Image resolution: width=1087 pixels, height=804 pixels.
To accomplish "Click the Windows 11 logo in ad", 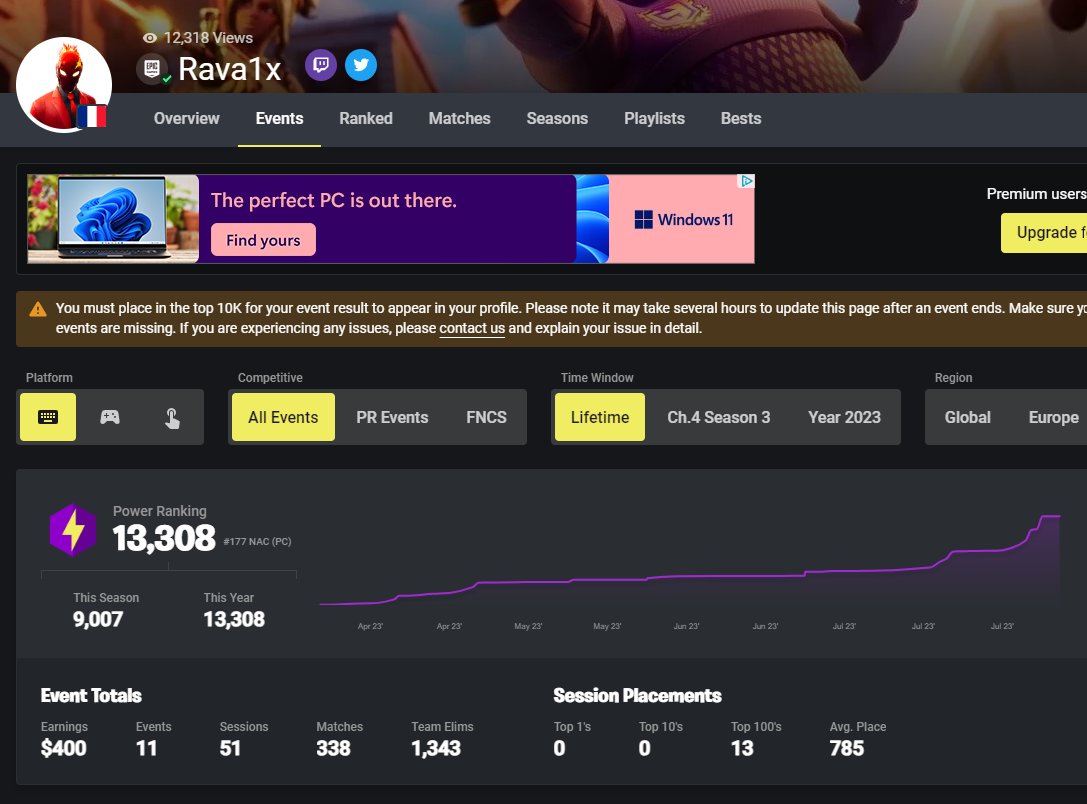I will 684,220.
